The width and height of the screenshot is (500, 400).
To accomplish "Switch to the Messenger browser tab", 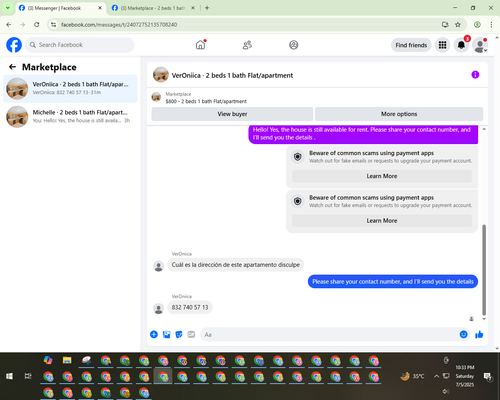I will (x=60, y=8).
